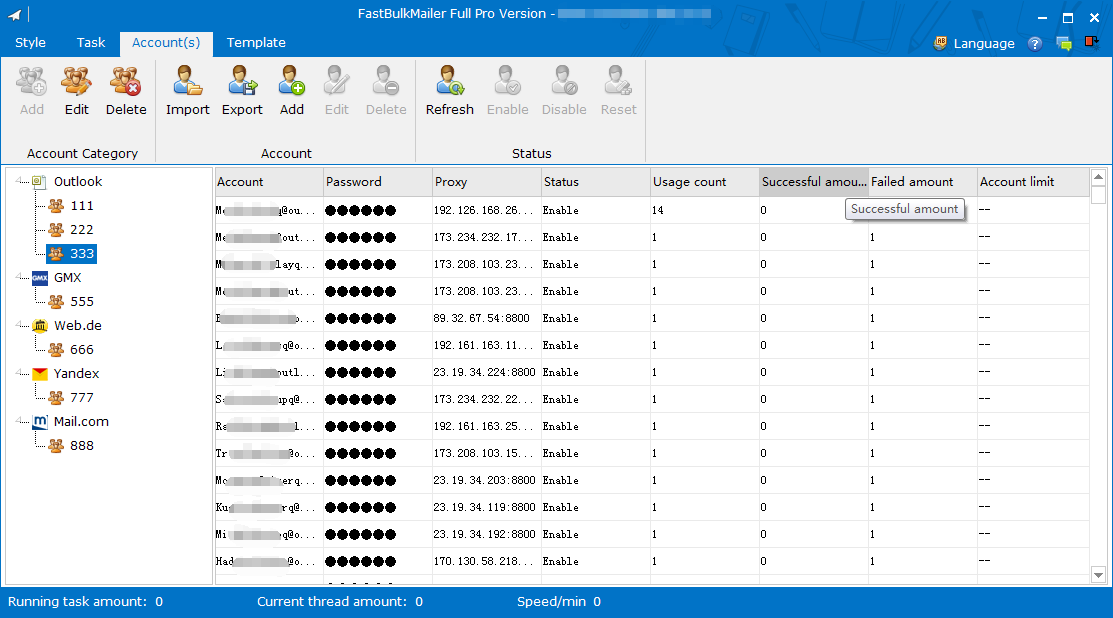Open the Template tab
Image resolution: width=1113 pixels, height=618 pixels.
tap(256, 43)
